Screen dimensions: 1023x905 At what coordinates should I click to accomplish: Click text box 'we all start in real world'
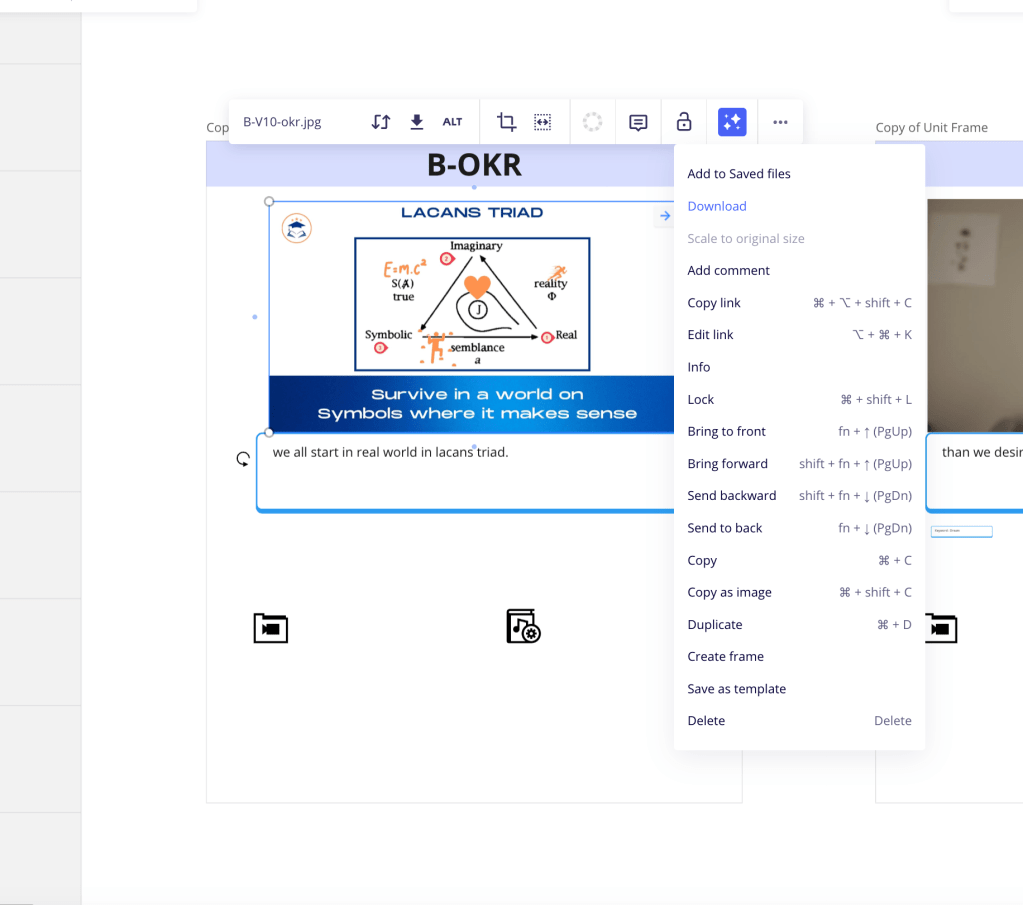[x=466, y=472]
